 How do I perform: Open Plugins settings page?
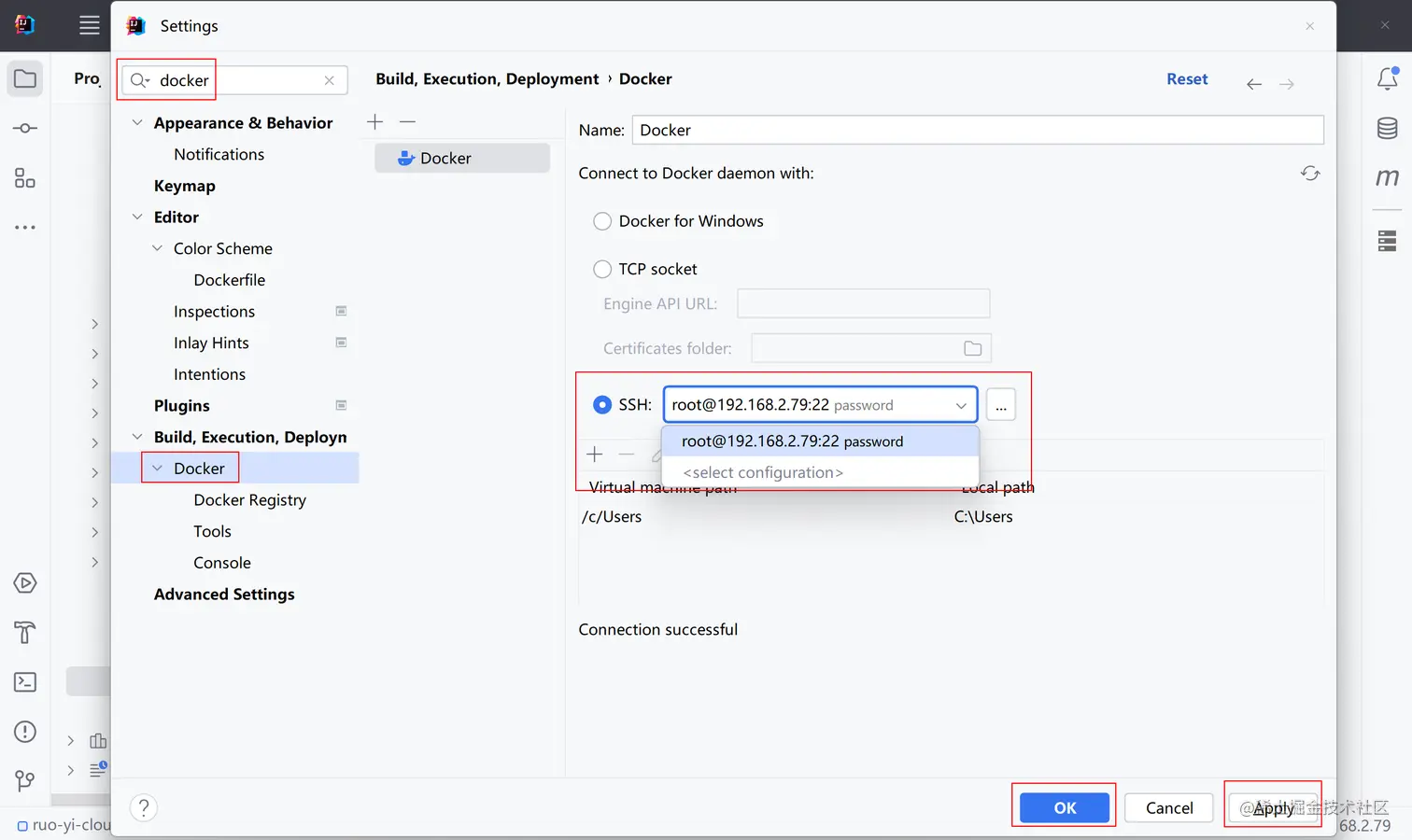tap(181, 406)
